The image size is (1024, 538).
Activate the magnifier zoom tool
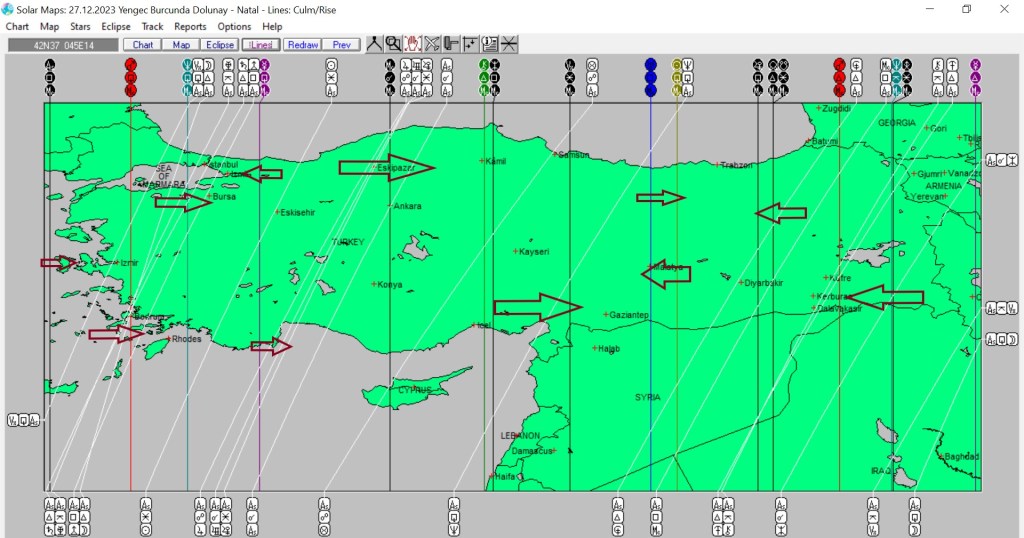394,44
